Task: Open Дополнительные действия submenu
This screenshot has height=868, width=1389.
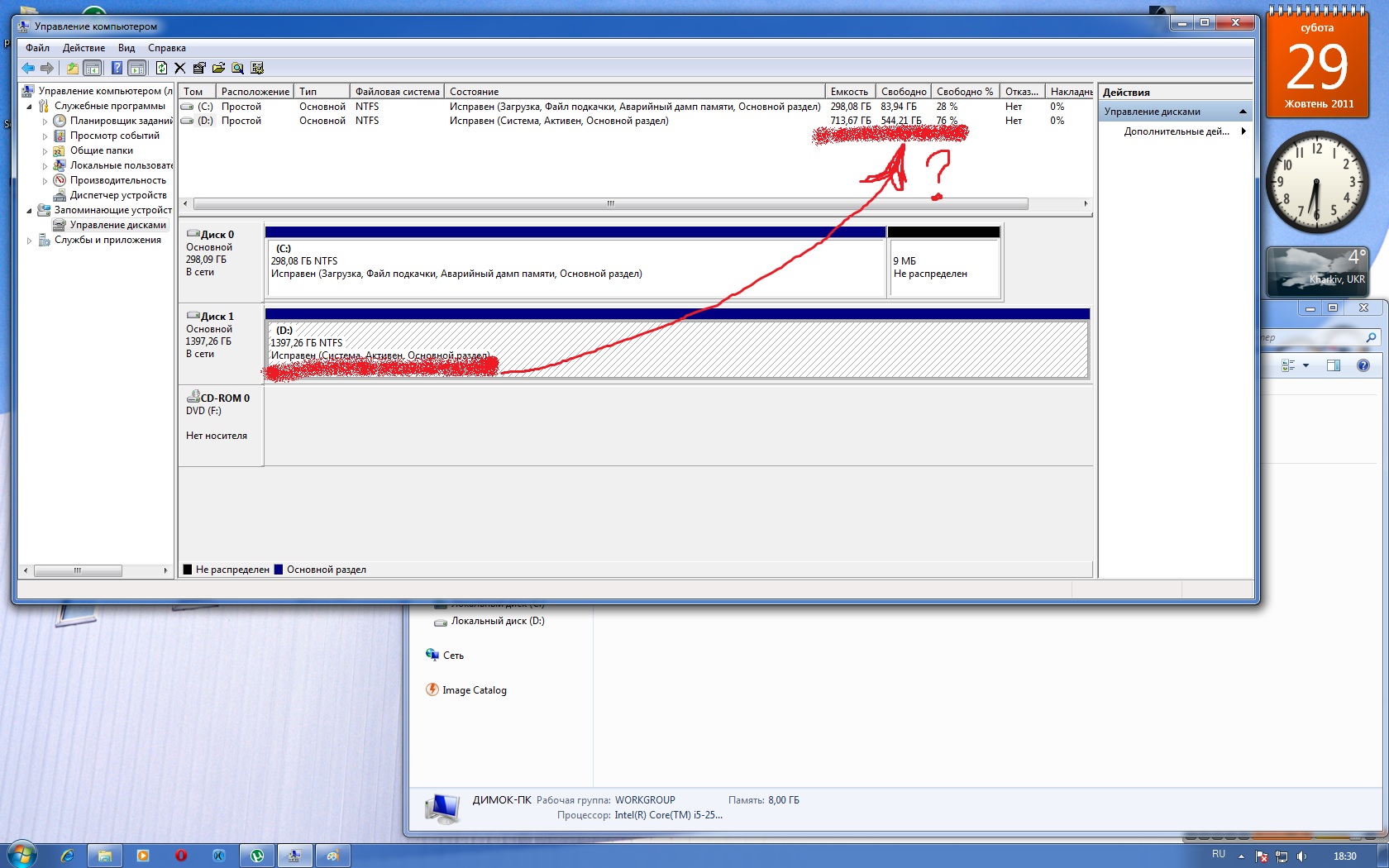Action: 1177,131
